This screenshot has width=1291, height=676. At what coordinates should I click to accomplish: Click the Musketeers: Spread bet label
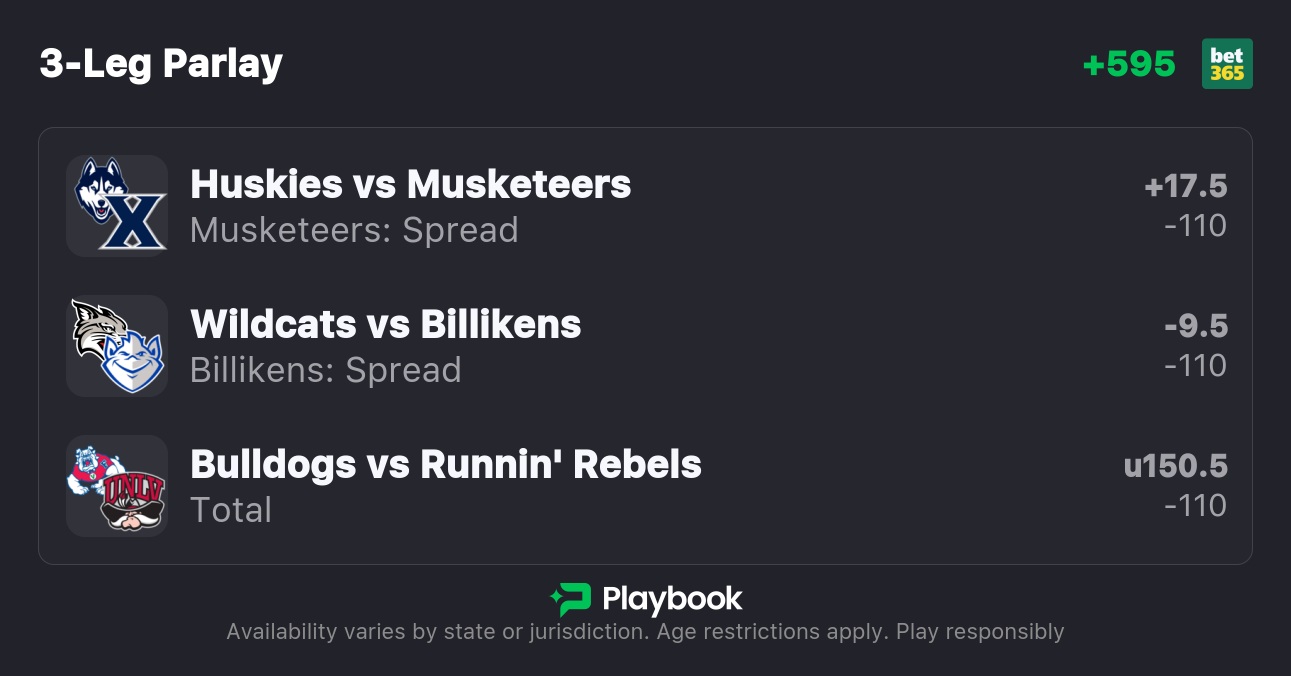point(354,230)
